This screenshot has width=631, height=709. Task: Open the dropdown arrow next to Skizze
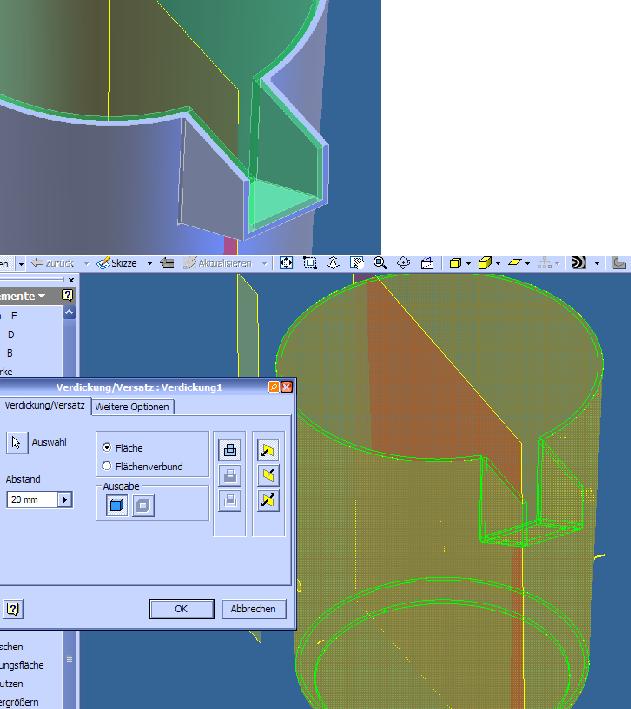coord(150,263)
